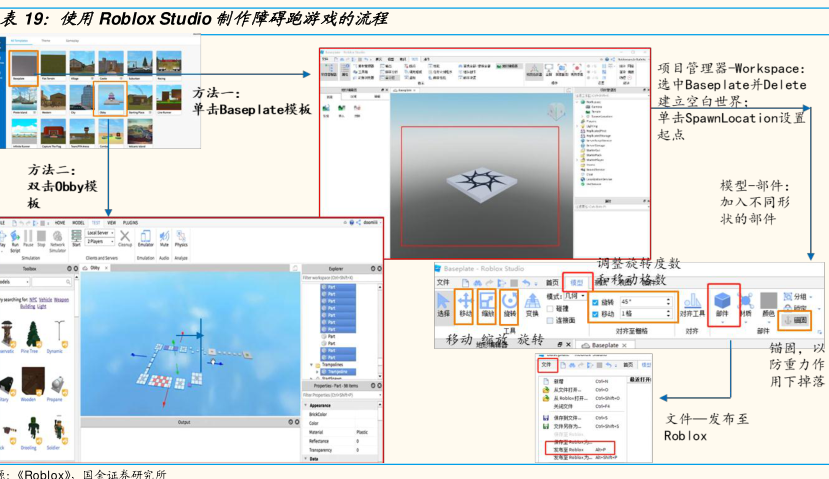Screen dimensions: 829x479
Task: Expand the 部件 (Part) dropdown arrow
Action: tap(722, 321)
